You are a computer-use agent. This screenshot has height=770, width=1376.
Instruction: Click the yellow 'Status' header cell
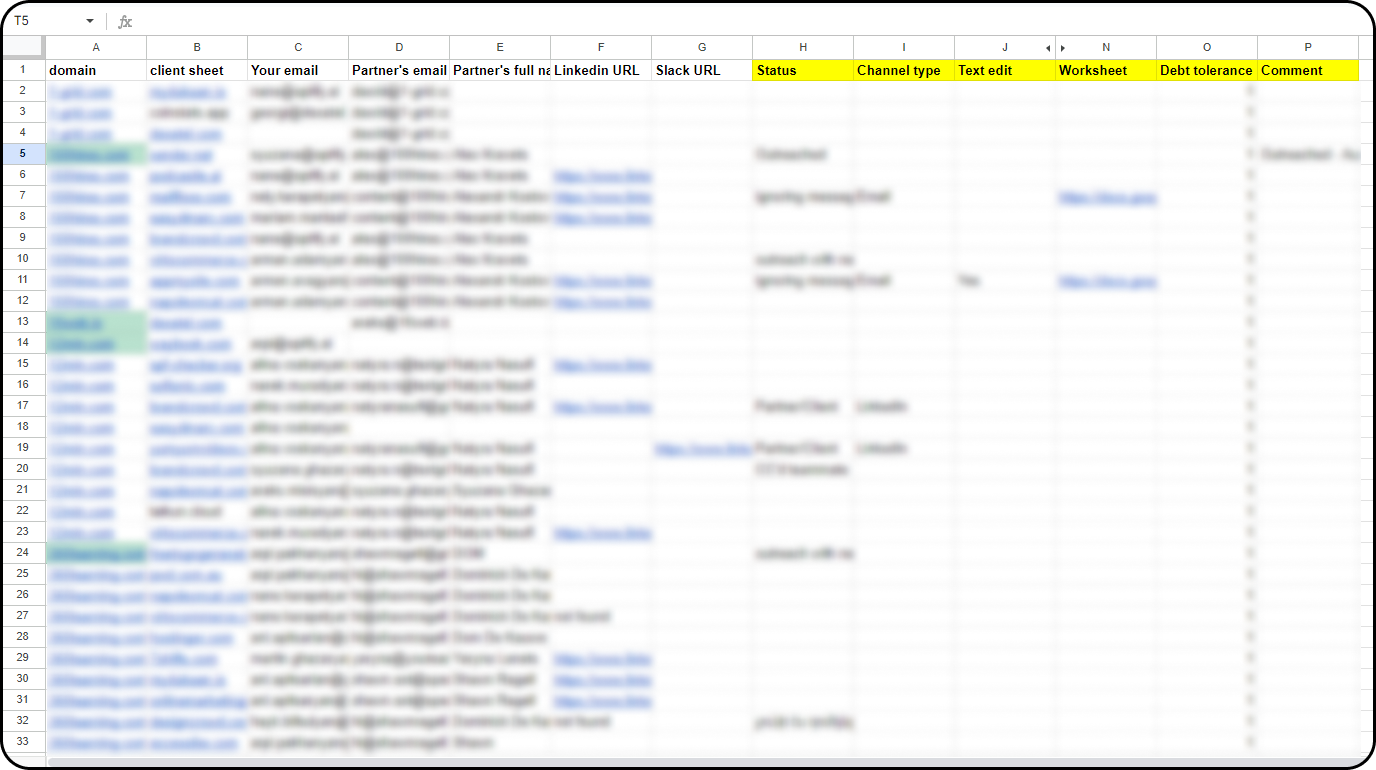(x=802, y=70)
